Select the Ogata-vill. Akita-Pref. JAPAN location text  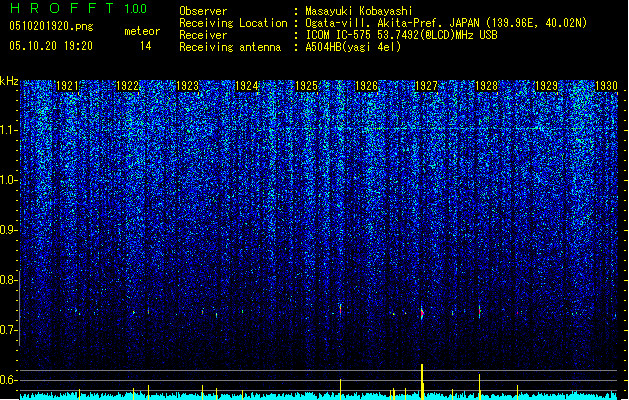click(x=446, y=23)
